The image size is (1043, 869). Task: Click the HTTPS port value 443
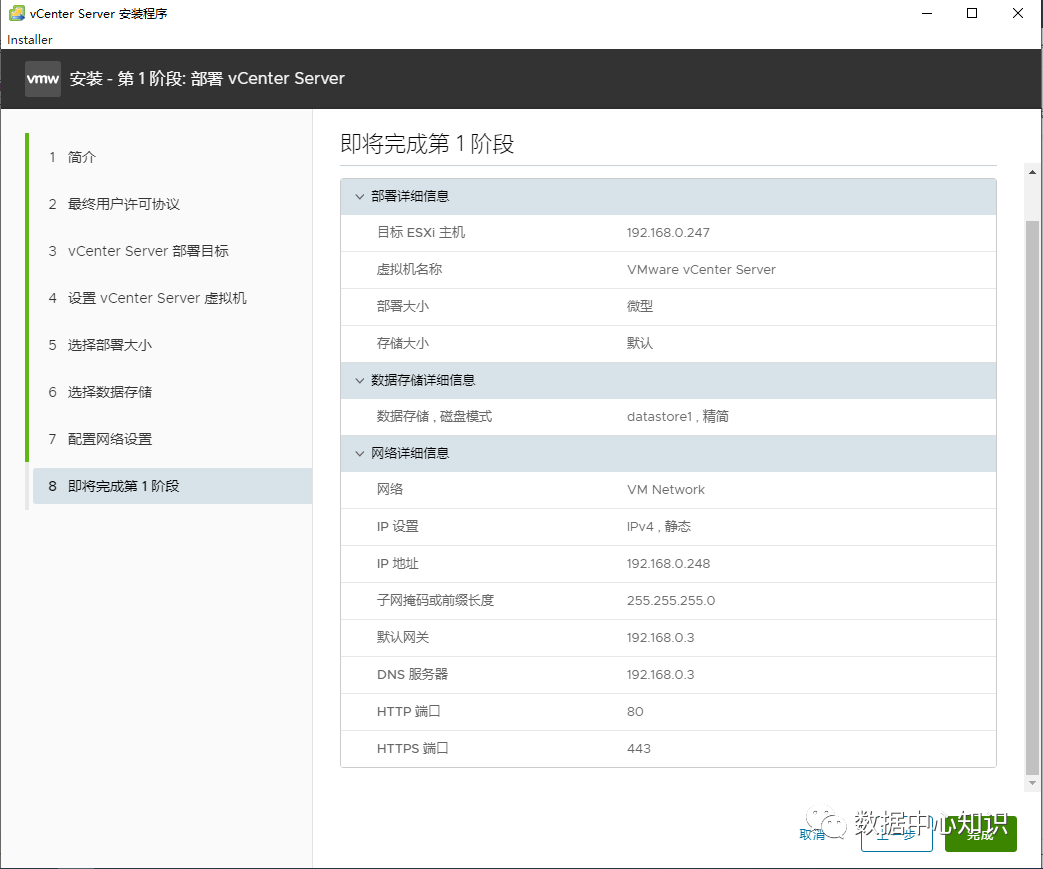pos(639,749)
